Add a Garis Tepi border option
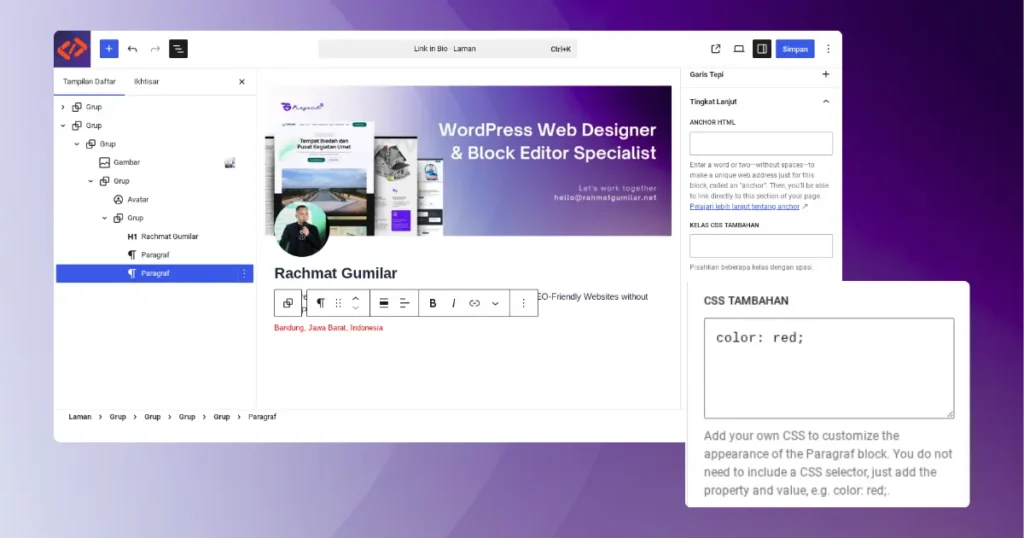 (825, 74)
